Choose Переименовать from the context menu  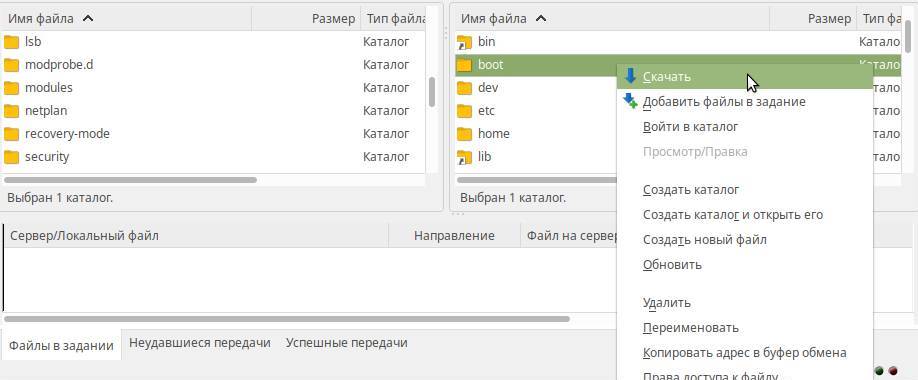(745, 328)
